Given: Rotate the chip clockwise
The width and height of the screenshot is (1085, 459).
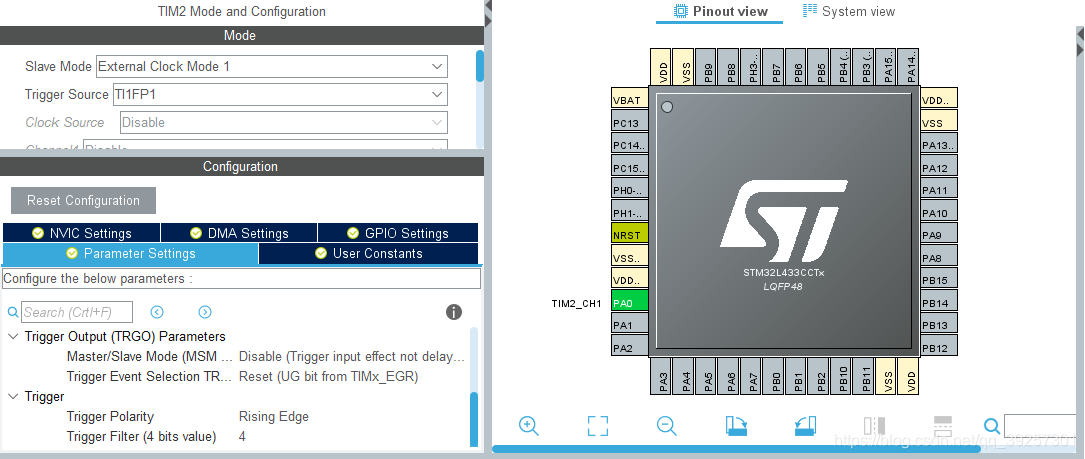Looking at the screenshot, I should pos(736,426).
